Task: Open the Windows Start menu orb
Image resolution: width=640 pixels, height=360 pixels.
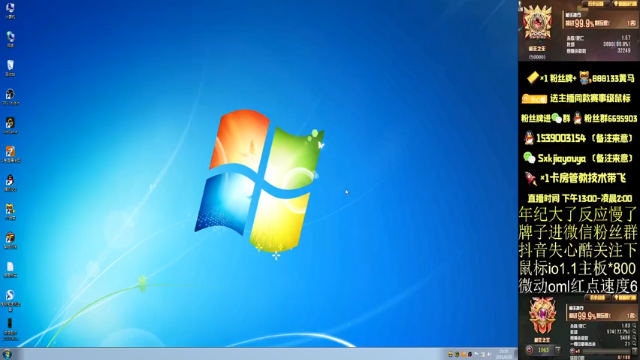Action: pyautogui.click(x=7, y=354)
